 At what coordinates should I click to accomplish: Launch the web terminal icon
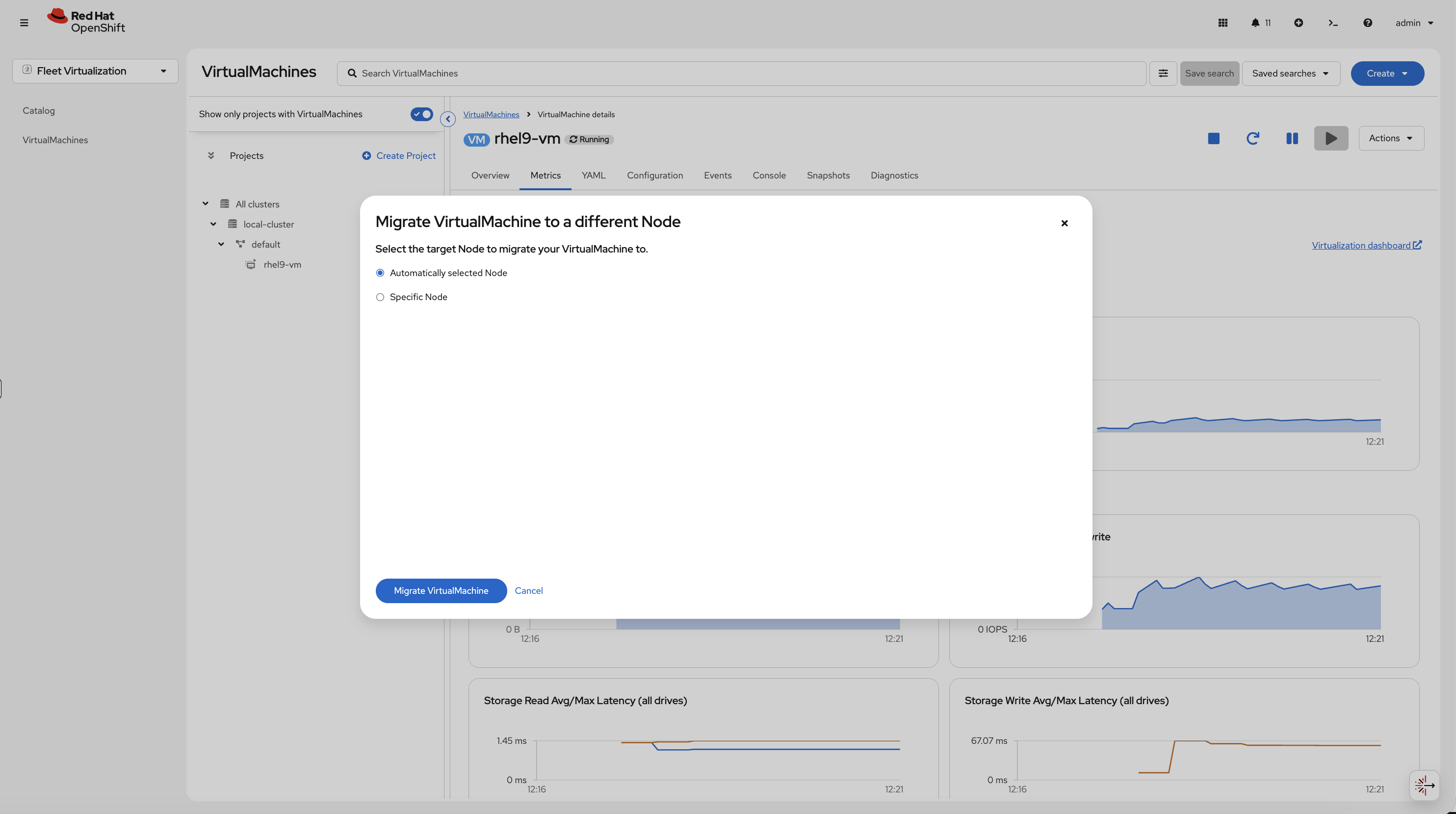pyautogui.click(x=1333, y=23)
